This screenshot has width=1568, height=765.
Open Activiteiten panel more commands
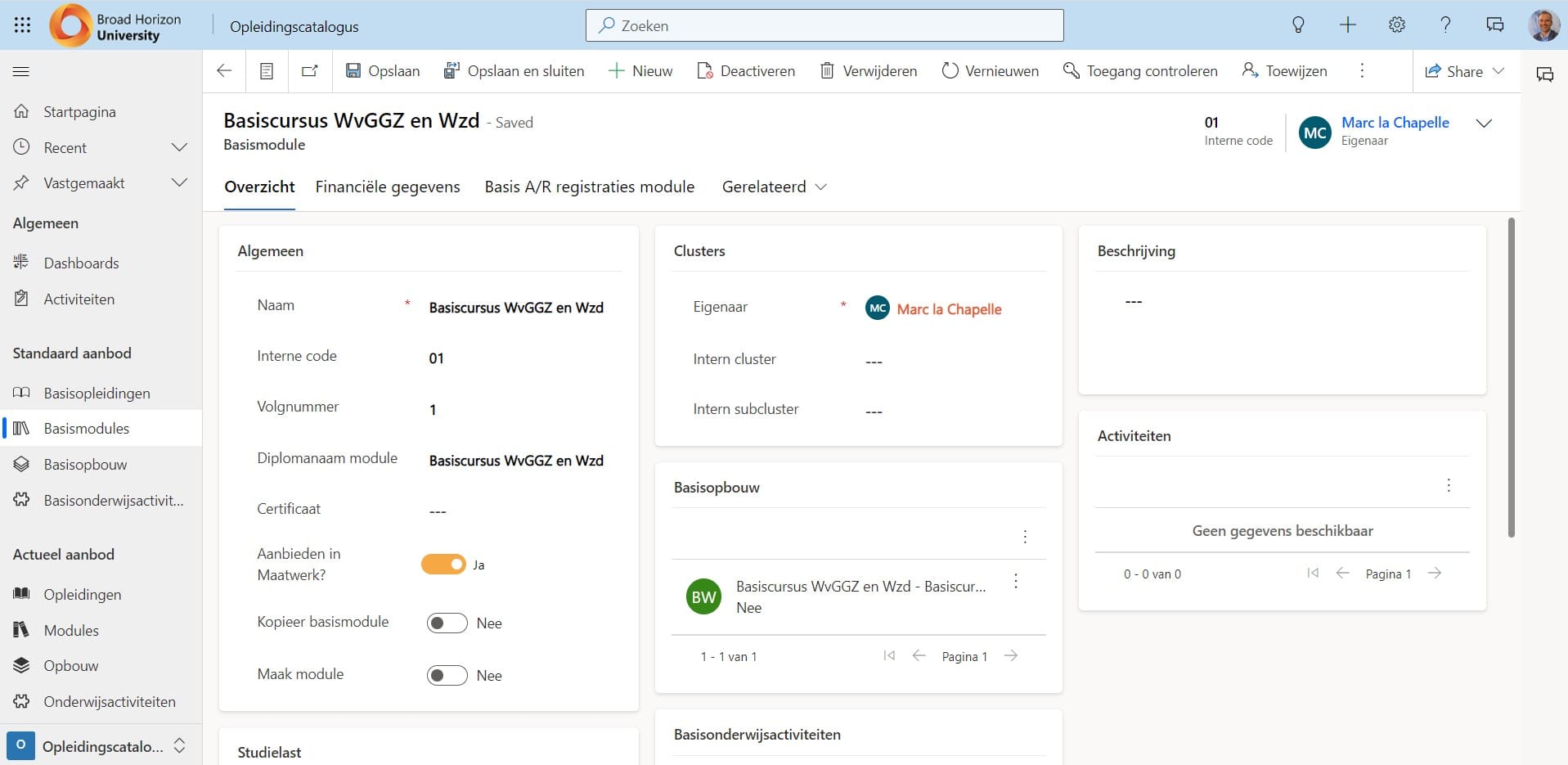pos(1449,486)
